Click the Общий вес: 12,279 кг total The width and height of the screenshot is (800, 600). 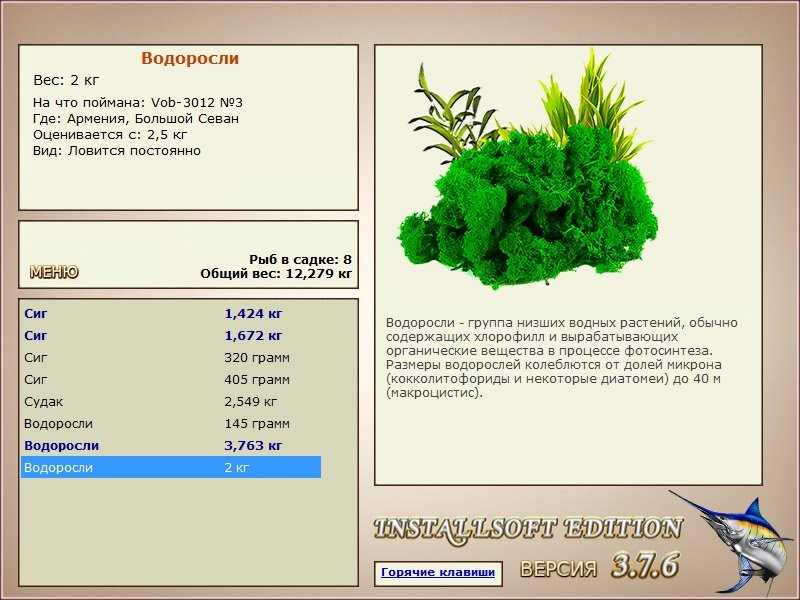(x=276, y=273)
